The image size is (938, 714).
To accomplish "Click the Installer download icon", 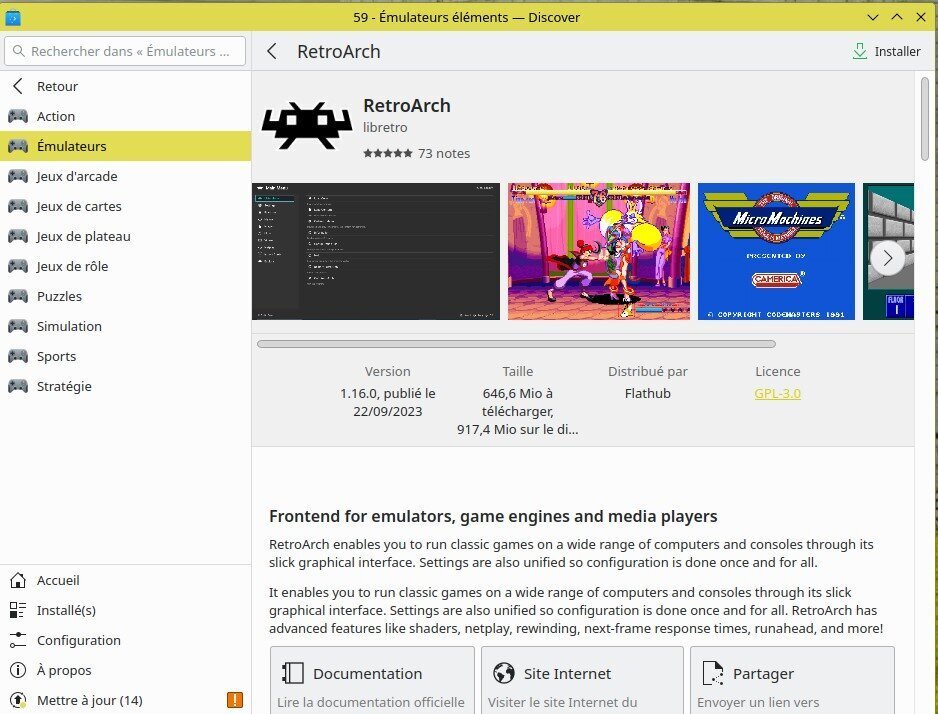I will pyautogui.click(x=859, y=51).
